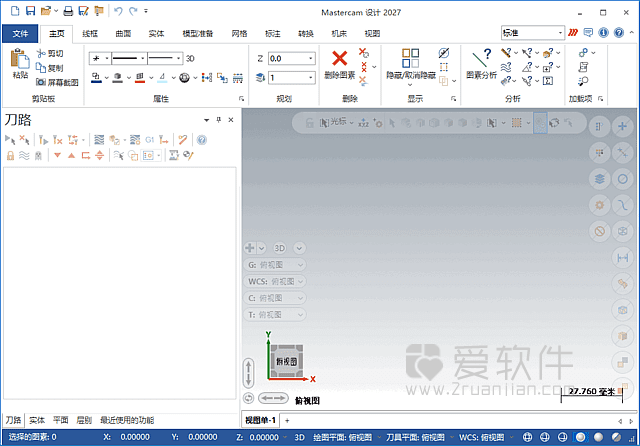The height and width of the screenshot is (446, 640).
Task: Click the 绘图平面: 俯视图 status entry
Action: pos(343,437)
